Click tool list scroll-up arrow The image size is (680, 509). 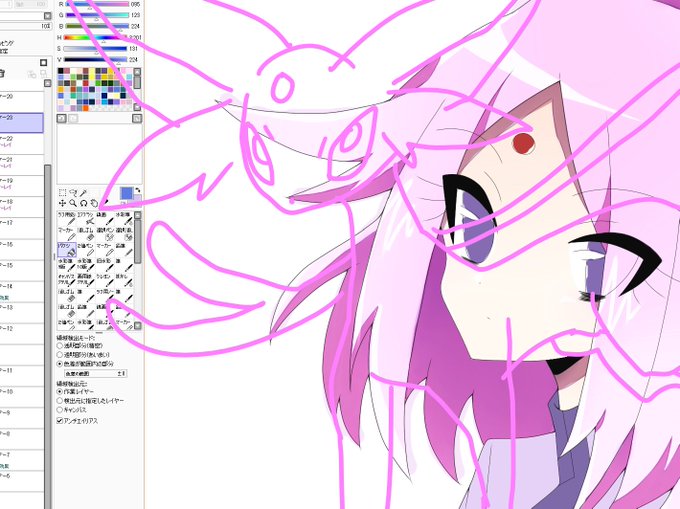coord(137,215)
